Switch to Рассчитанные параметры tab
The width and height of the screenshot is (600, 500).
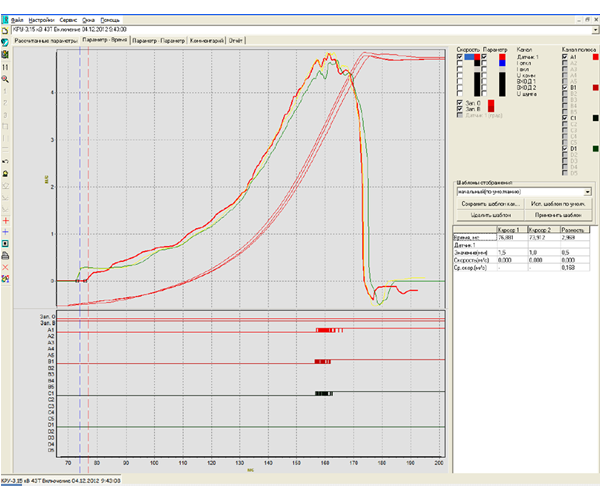(46, 41)
